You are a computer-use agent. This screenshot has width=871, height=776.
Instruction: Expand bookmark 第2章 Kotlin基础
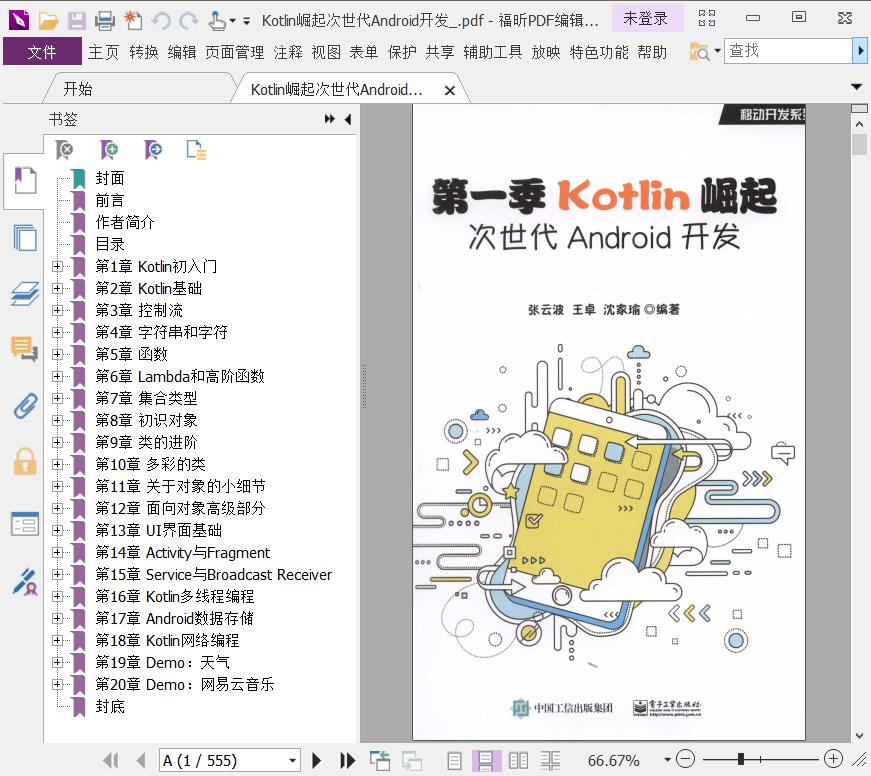click(x=57, y=288)
